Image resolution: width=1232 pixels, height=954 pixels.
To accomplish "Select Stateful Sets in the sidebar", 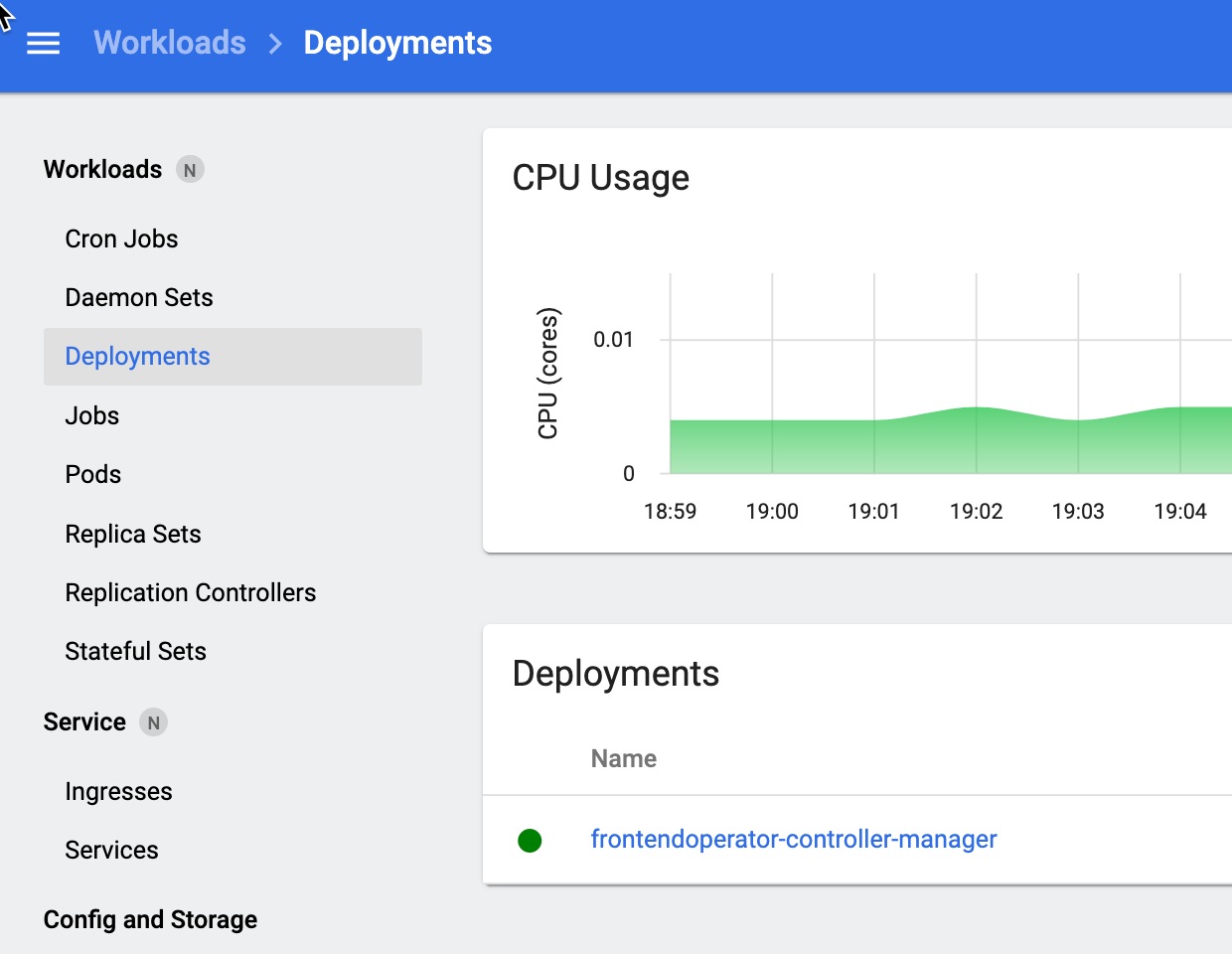I will pos(135,651).
